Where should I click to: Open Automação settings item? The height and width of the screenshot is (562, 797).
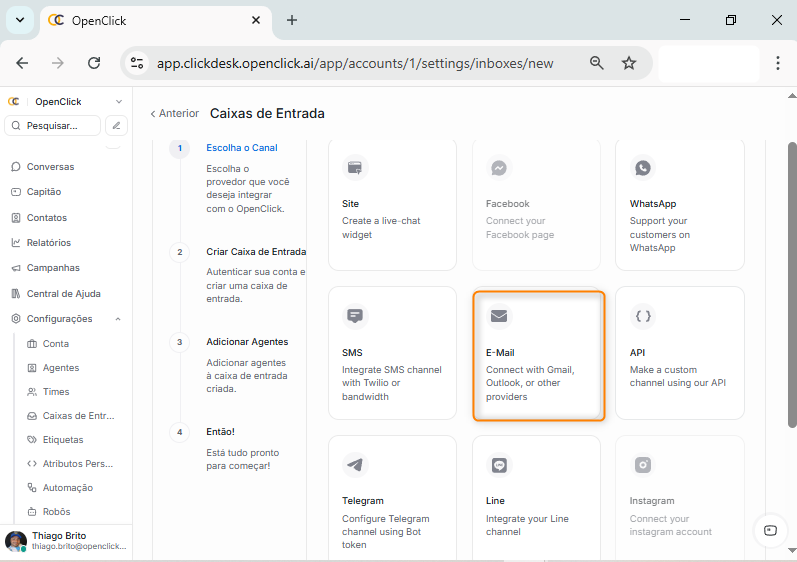67,488
